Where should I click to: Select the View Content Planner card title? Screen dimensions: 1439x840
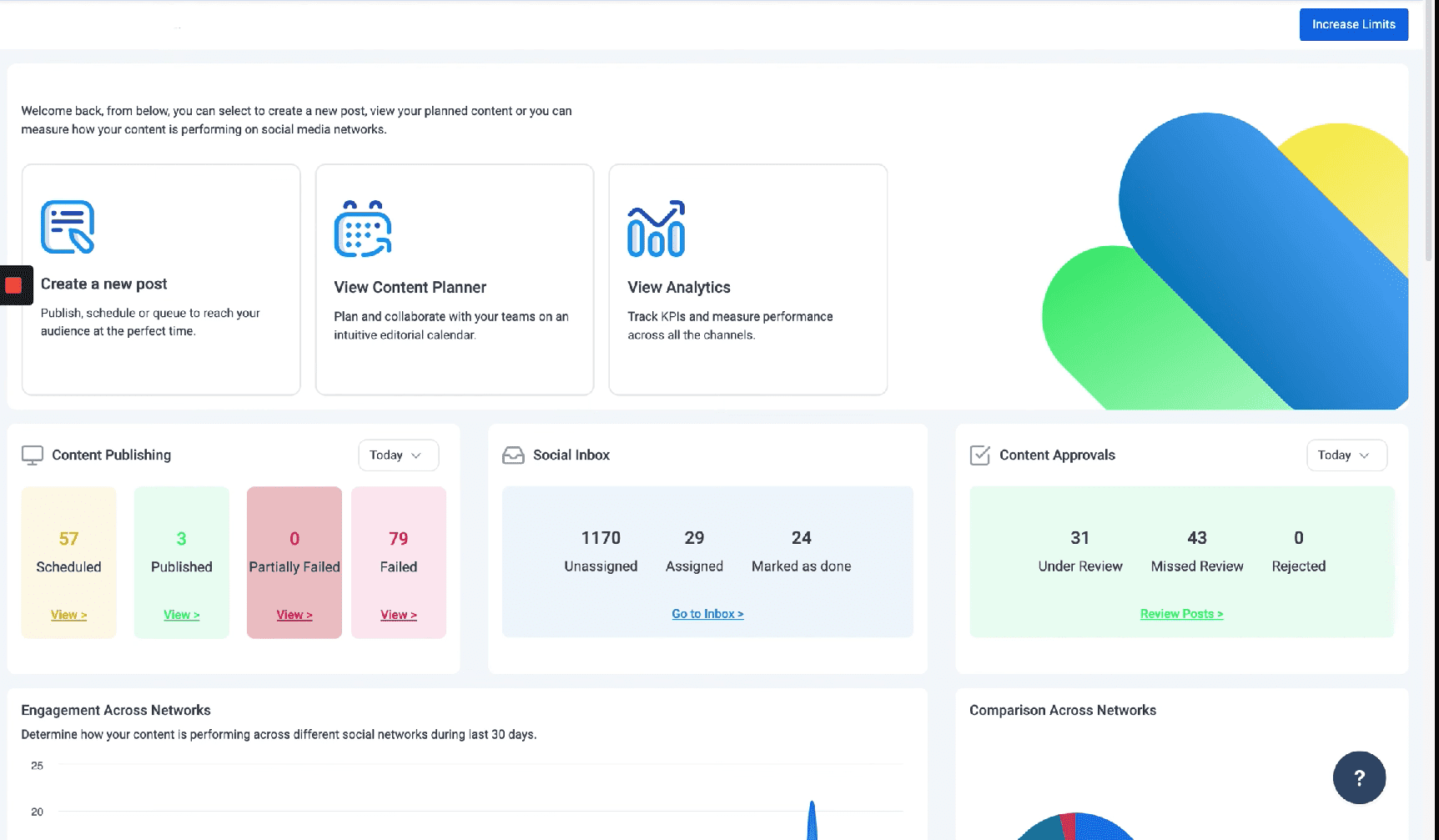pos(410,287)
